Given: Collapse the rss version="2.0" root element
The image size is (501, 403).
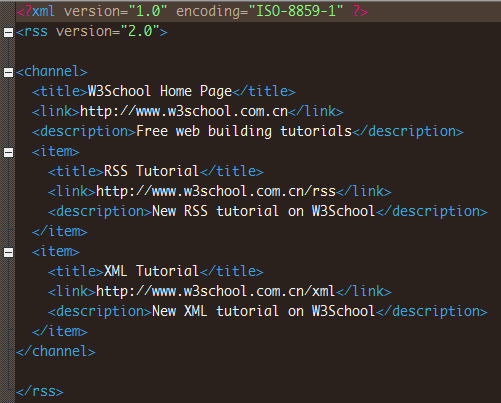Looking at the screenshot, I should [8, 32].
